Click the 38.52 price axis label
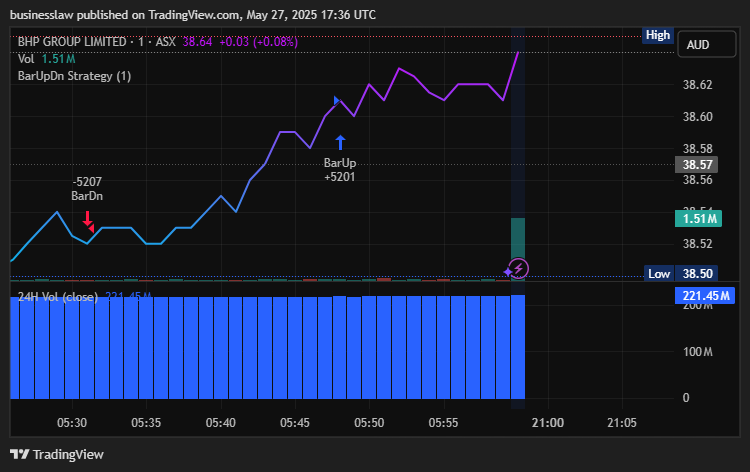 (x=697, y=243)
